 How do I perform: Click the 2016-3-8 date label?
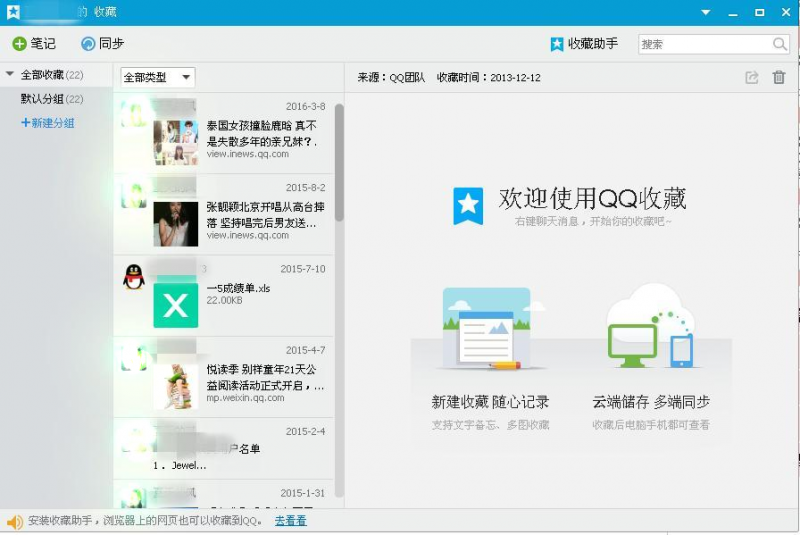point(305,107)
